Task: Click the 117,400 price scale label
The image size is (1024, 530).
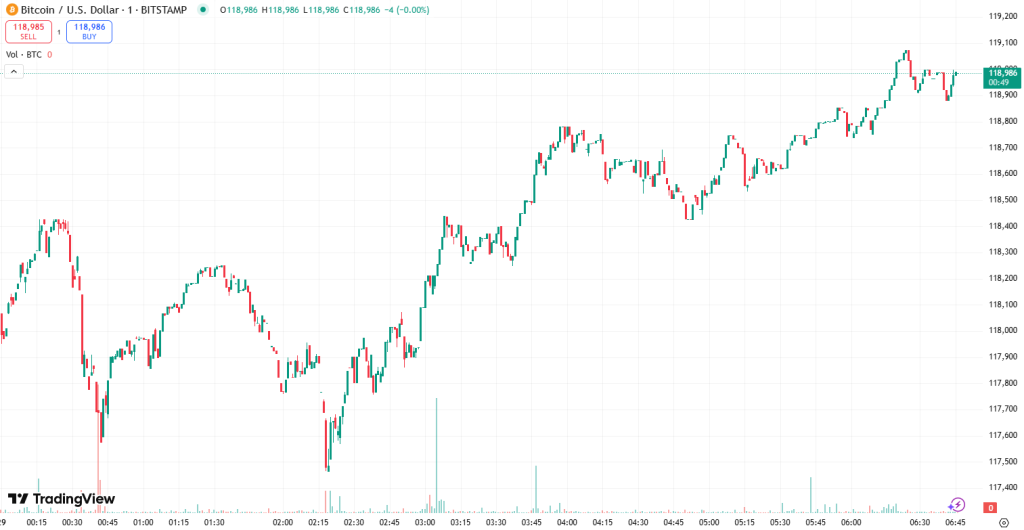Action: (1002, 487)
